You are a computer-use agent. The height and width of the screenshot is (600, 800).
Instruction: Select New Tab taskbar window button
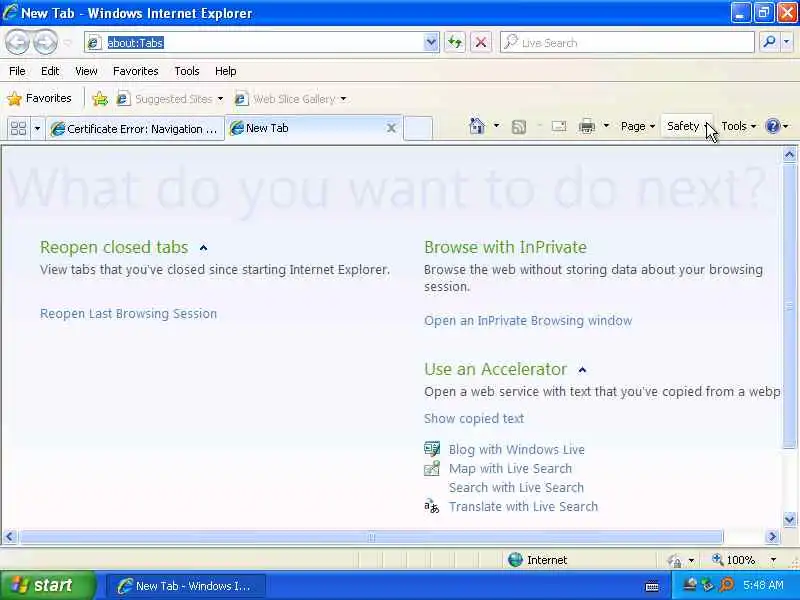pos(186,586)
